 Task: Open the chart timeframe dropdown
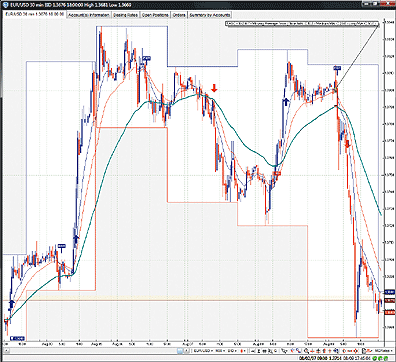point(220,351)
